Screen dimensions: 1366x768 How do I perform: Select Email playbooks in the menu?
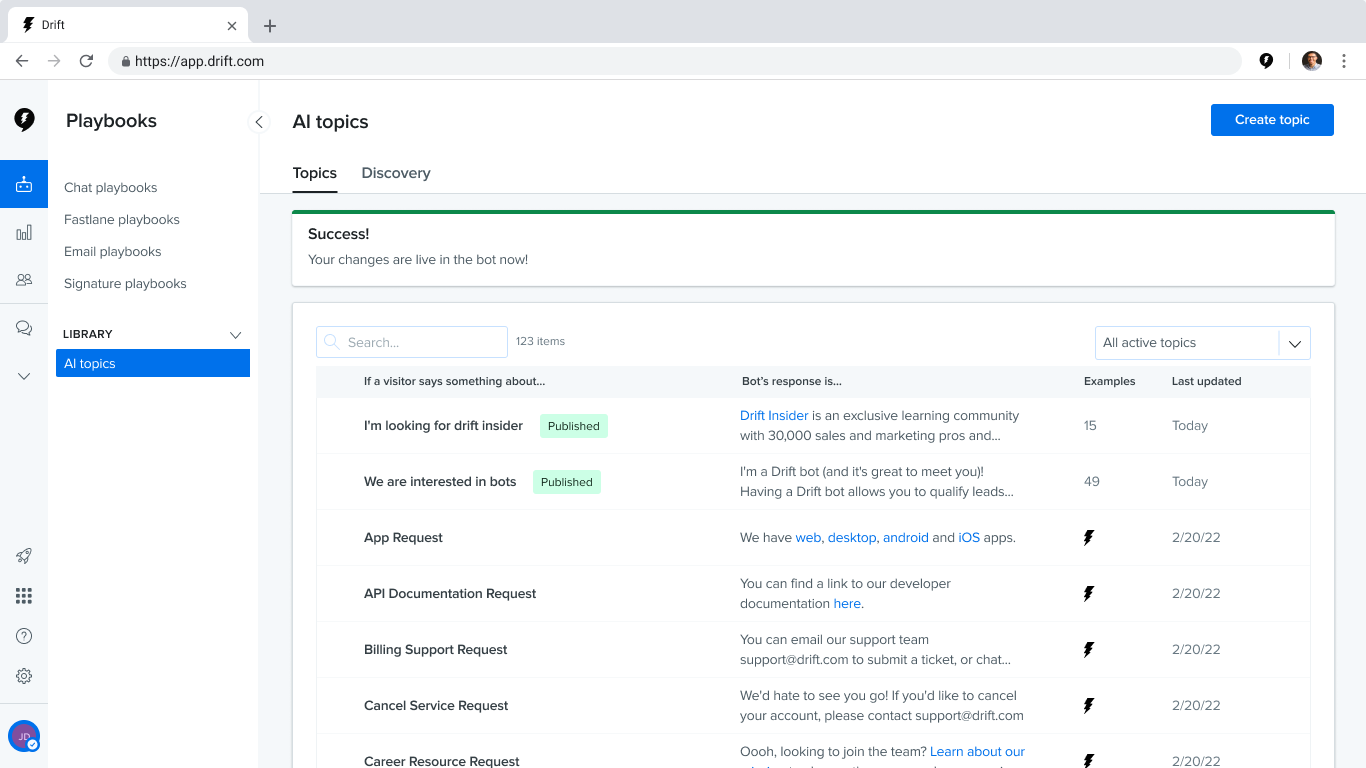pos(113,252)
